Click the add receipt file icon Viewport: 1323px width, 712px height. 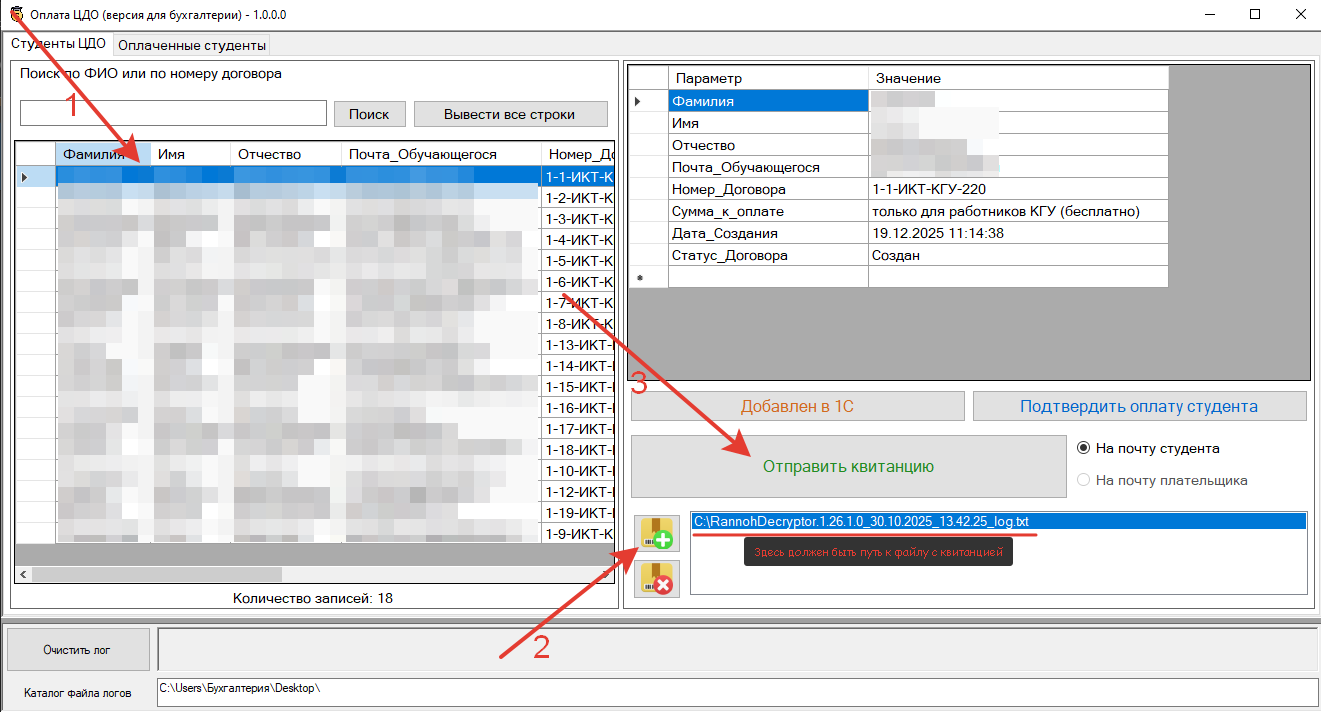pos(656,533)
